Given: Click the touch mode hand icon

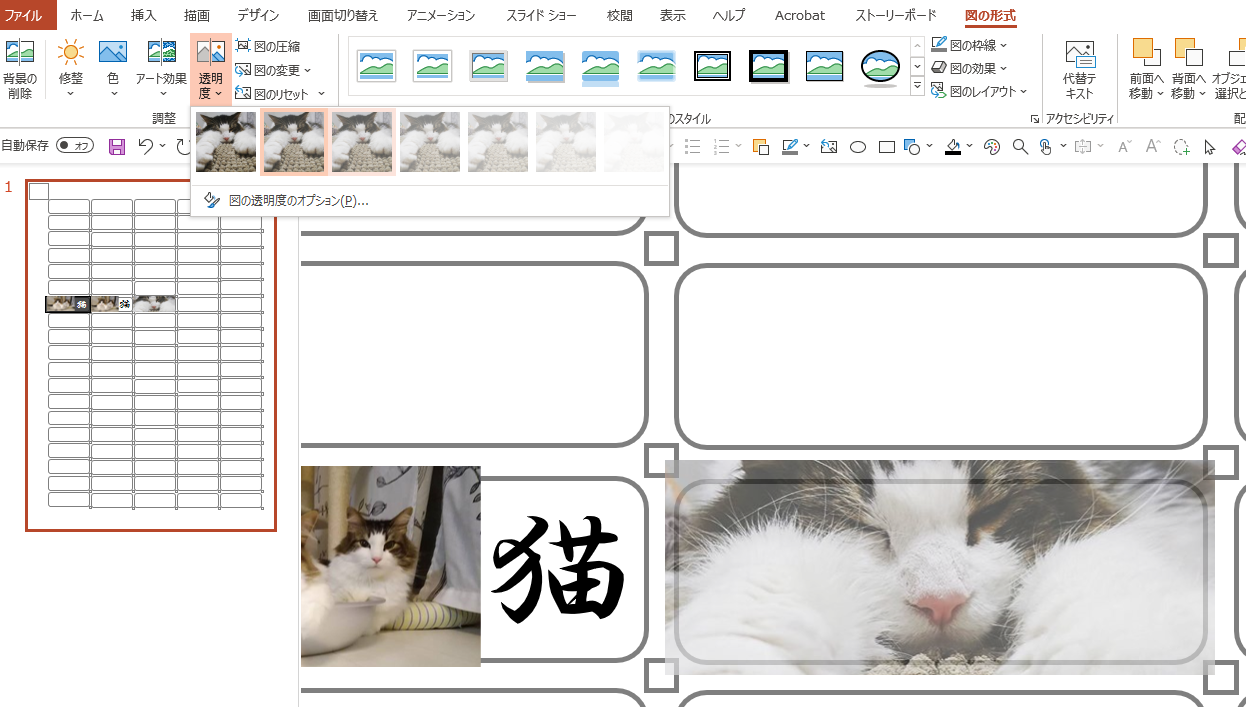Looking at the screenshot, I should [x=1045, y=147].
